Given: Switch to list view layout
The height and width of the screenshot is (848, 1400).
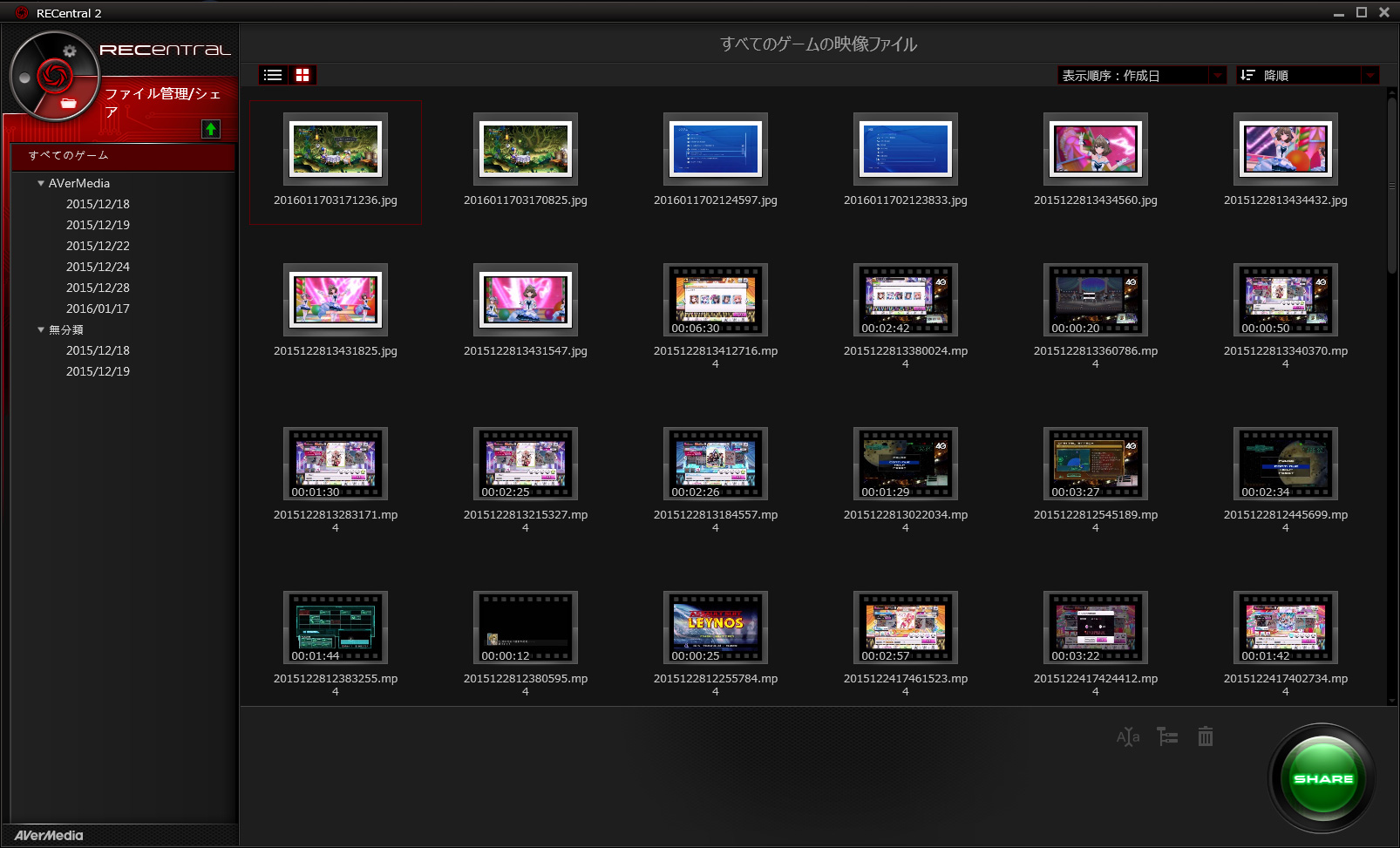Looking at the screenshot, I should (x=273, y=75).
